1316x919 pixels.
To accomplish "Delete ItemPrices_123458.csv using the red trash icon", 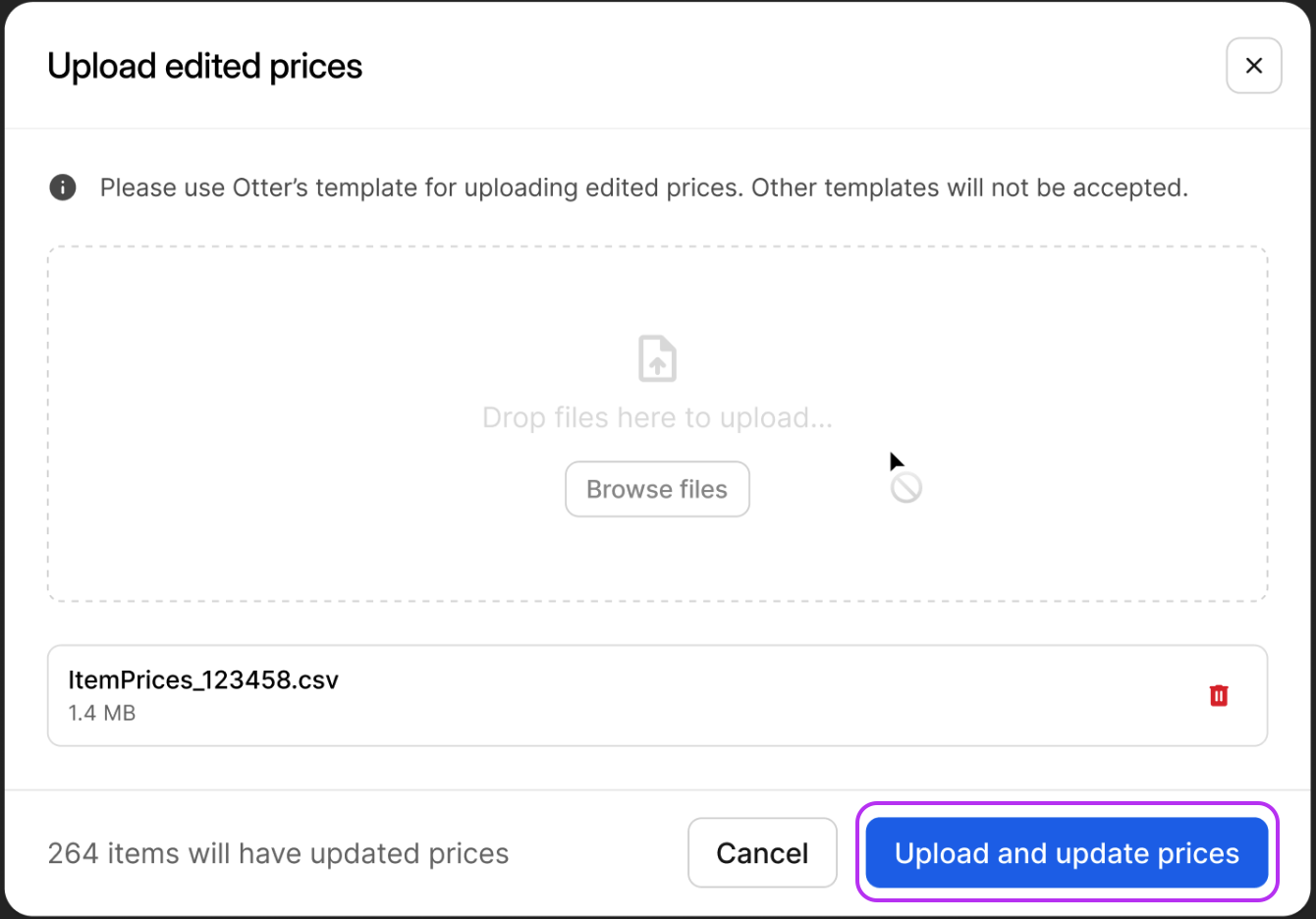I will click(x=1218, y=695).
